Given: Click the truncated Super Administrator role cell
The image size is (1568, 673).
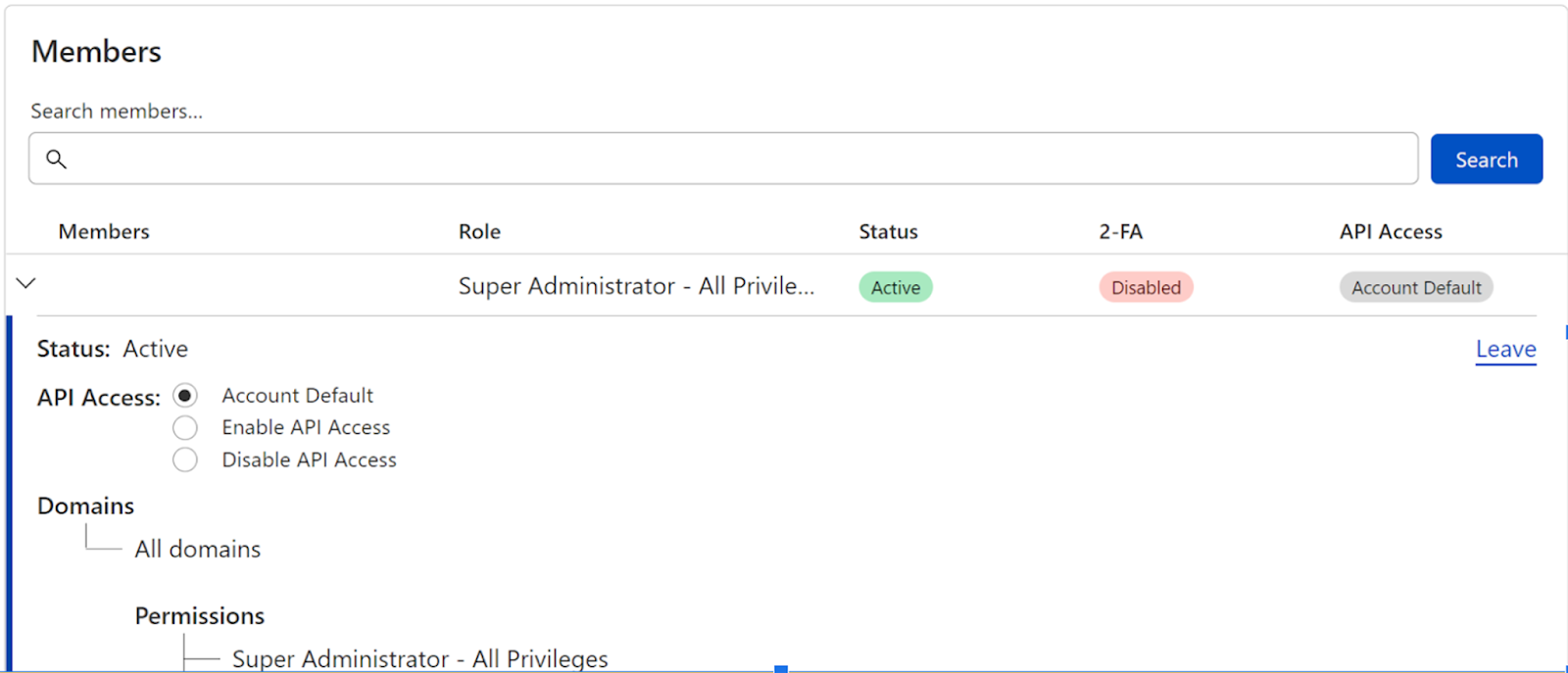Looking at the screenshot, I should click(637, 286).
